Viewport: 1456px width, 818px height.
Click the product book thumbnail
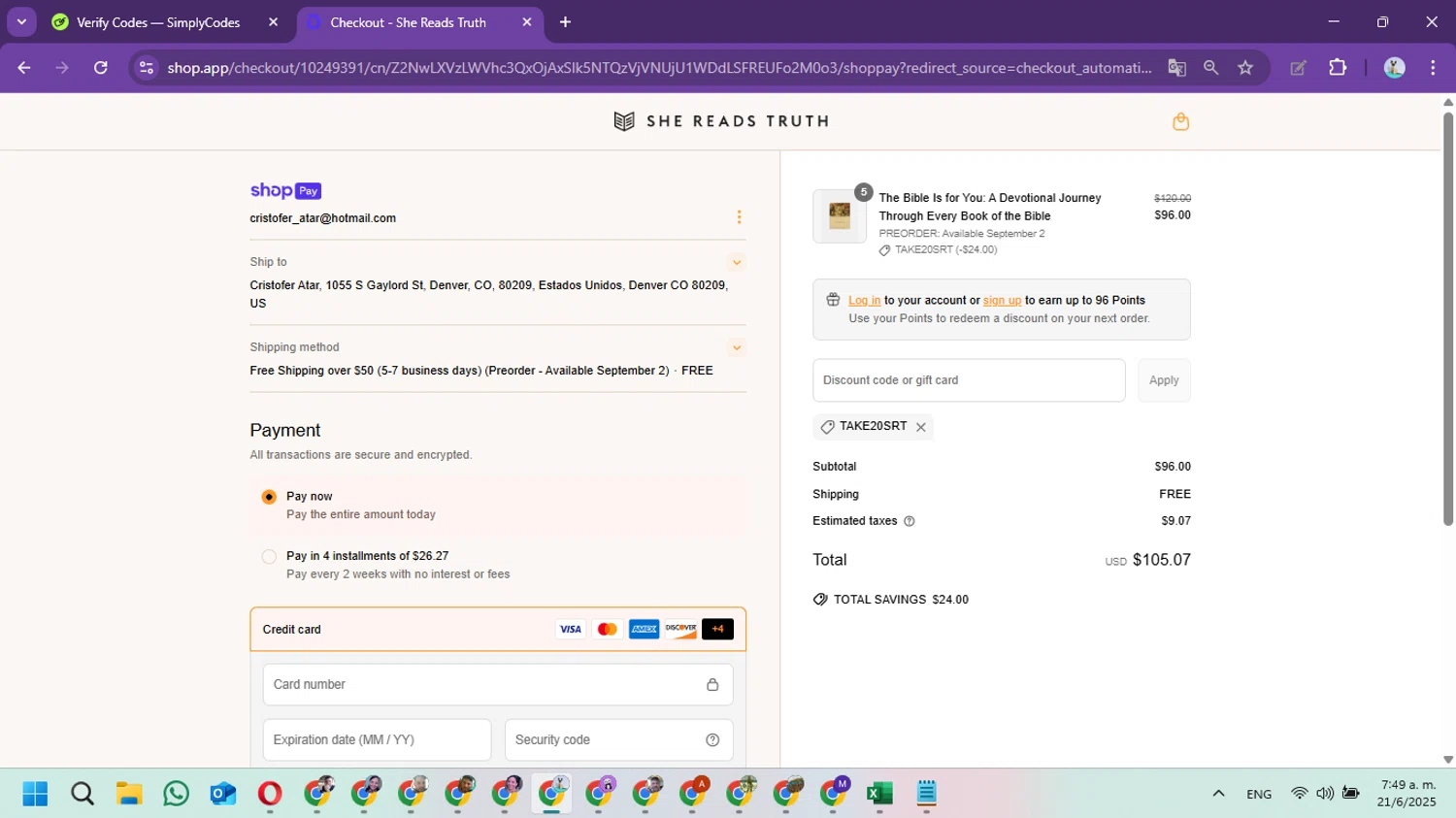click(x=840, y=216)
